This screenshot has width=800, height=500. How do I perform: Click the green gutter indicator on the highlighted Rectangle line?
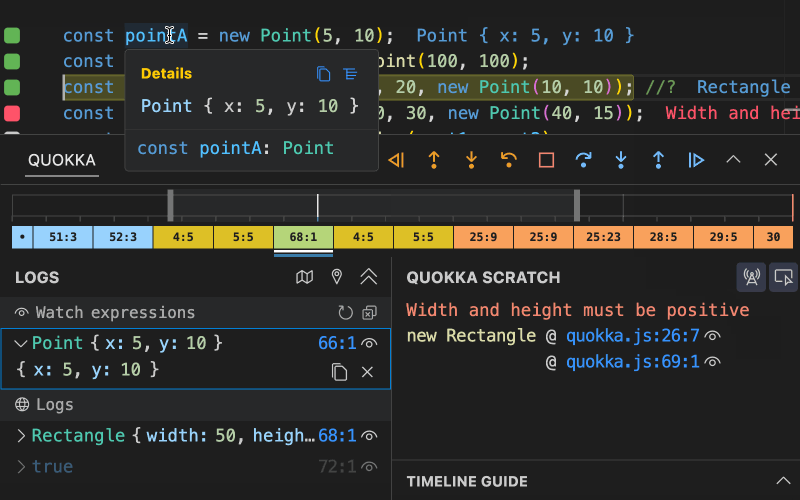click(x=12, y=87)
